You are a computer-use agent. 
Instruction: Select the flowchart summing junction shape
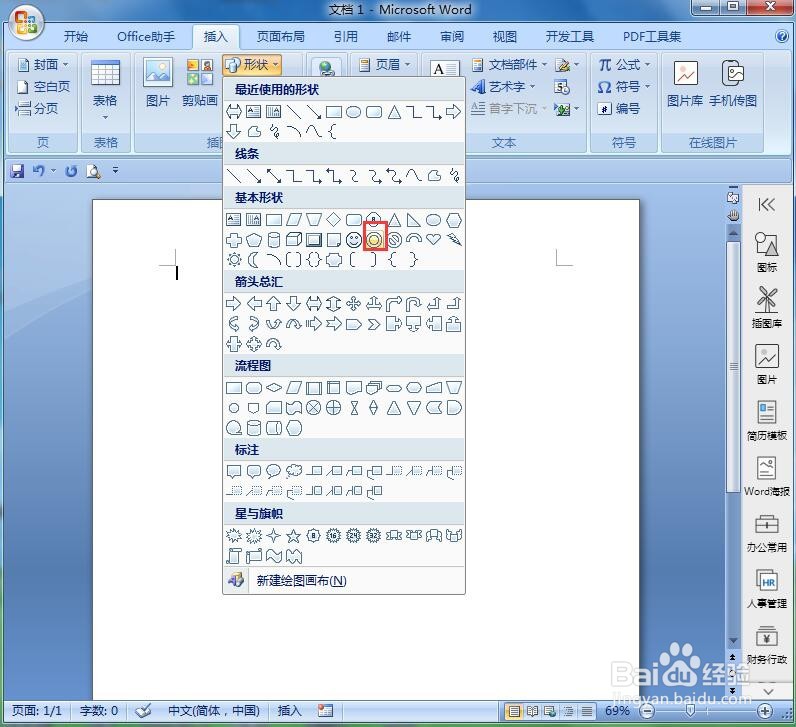[x=313, y=408]
